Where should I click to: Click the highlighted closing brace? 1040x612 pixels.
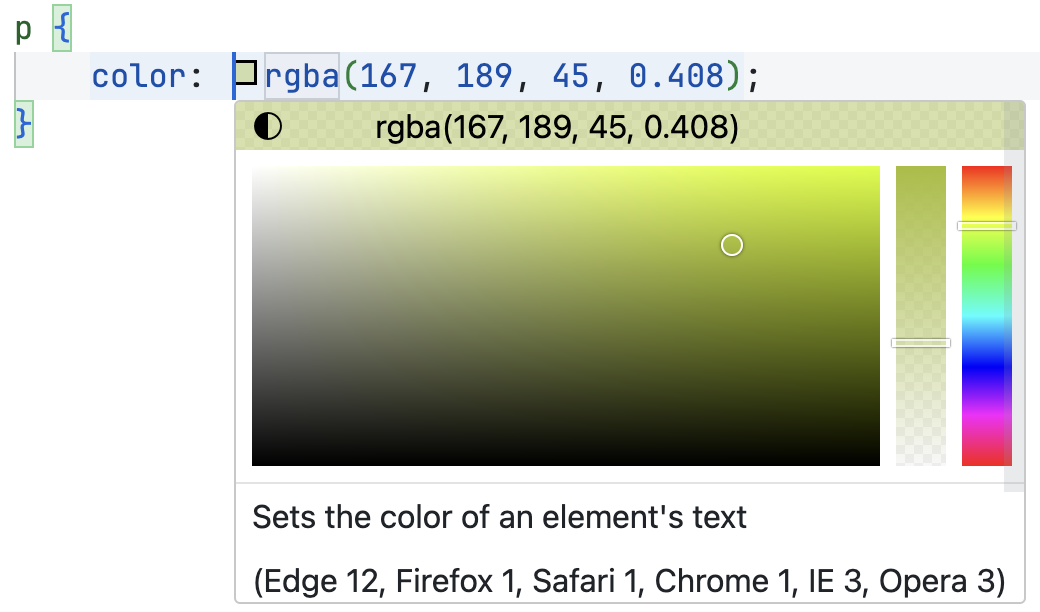(24, 124)
